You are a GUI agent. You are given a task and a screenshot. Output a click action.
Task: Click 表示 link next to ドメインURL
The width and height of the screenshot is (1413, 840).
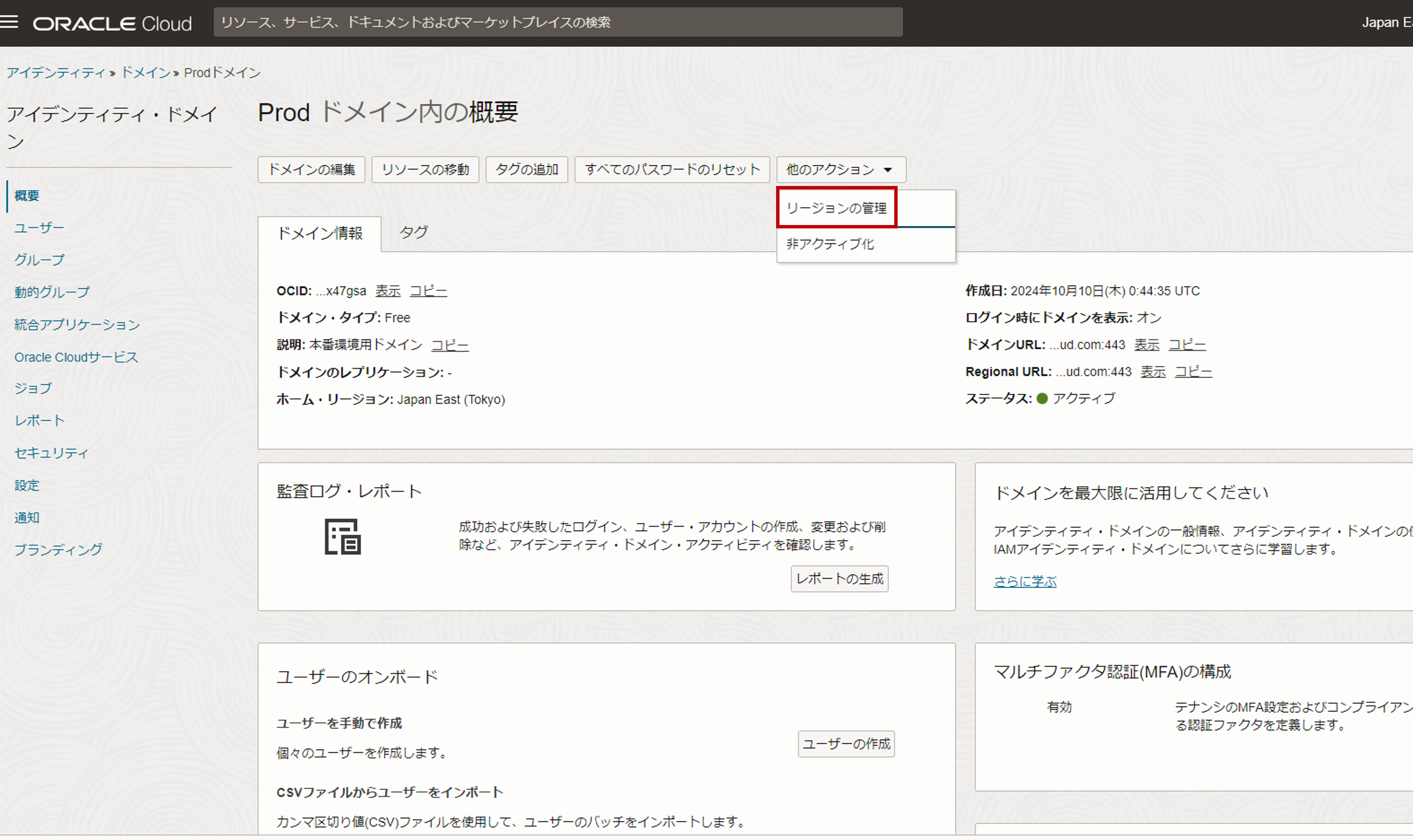click(1146, 345)
